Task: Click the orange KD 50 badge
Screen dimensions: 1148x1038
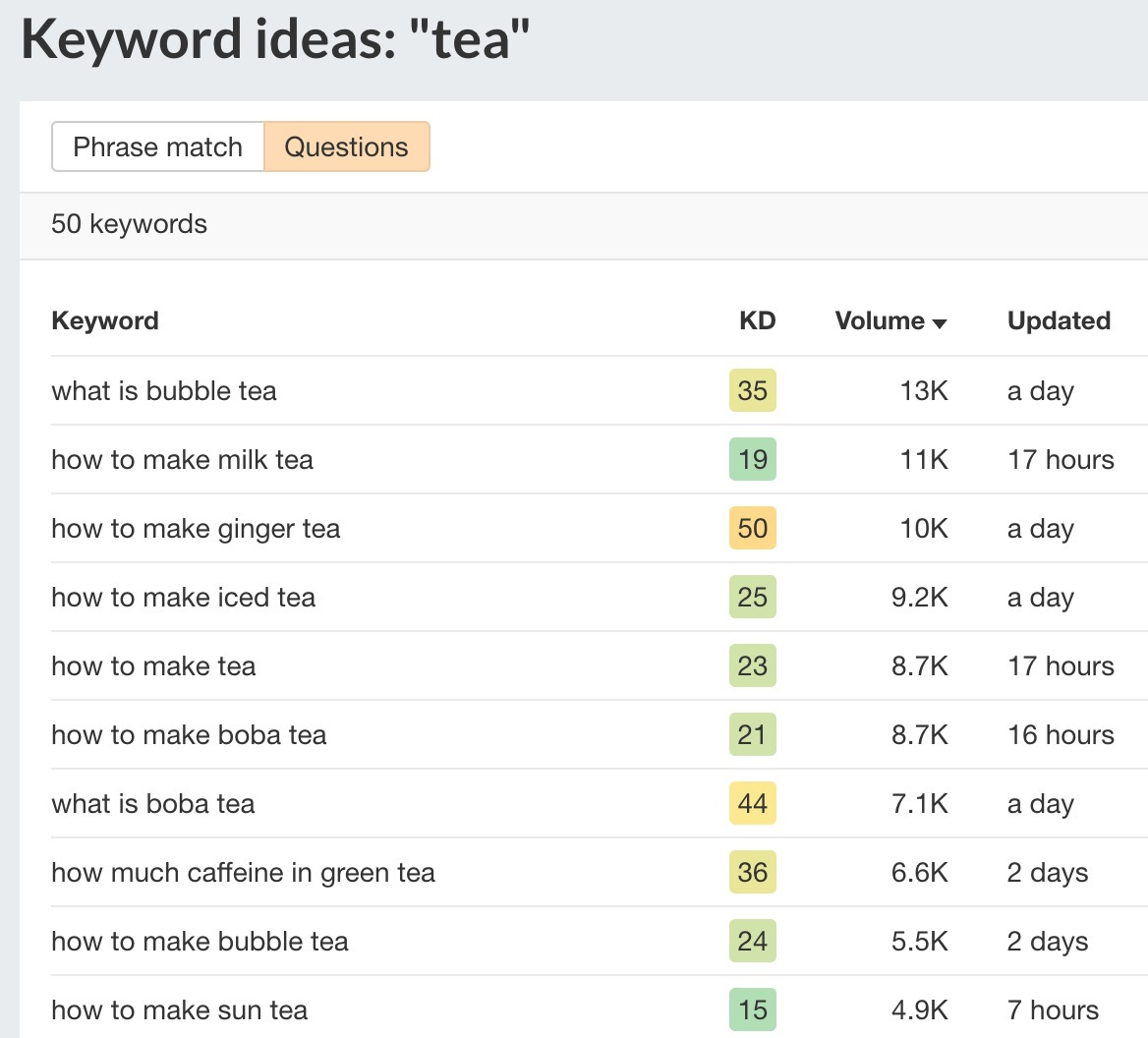Action: [x=752, y=529]
